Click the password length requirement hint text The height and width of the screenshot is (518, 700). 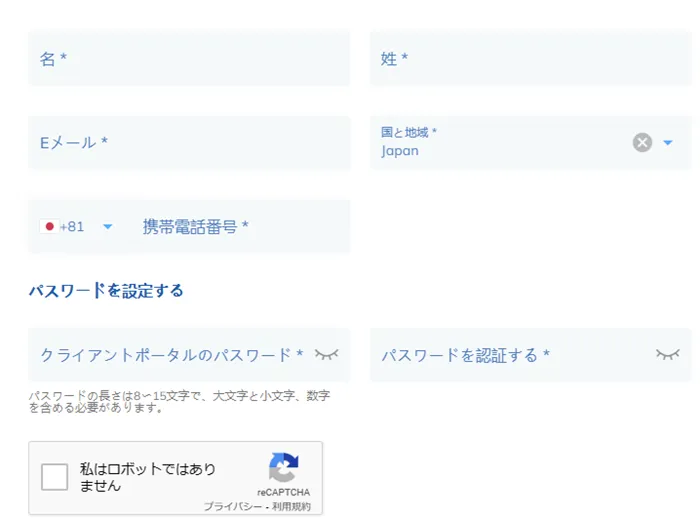pyautogui.click(x=179, y=401)
